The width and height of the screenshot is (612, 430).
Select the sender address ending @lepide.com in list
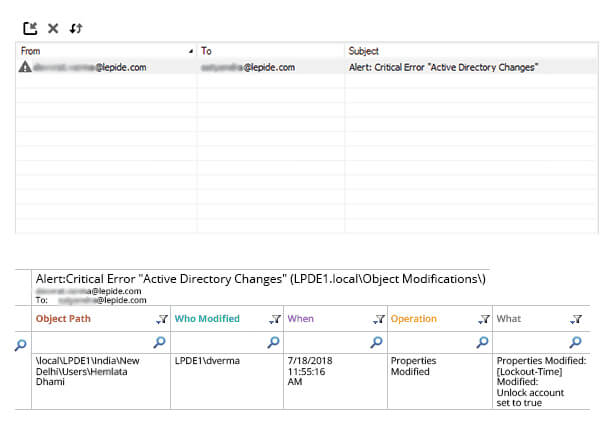90,67
